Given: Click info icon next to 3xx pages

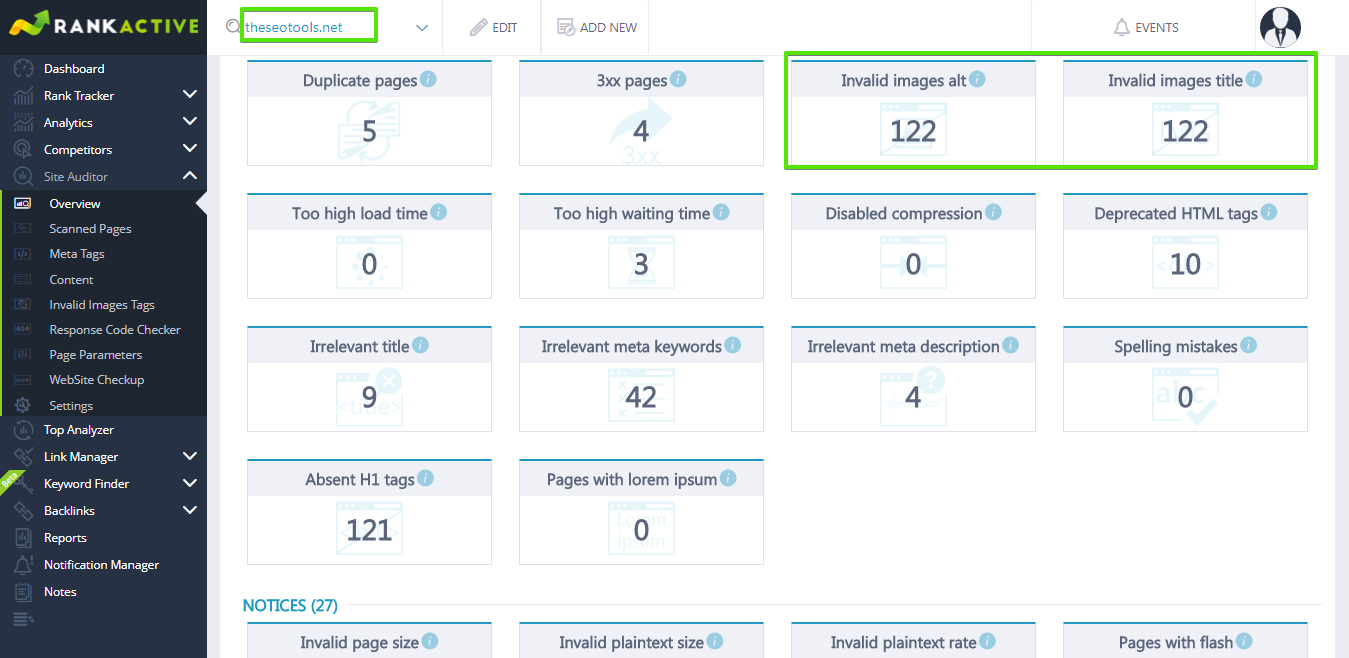Looking at the screenshot, I should coord(678,79).
